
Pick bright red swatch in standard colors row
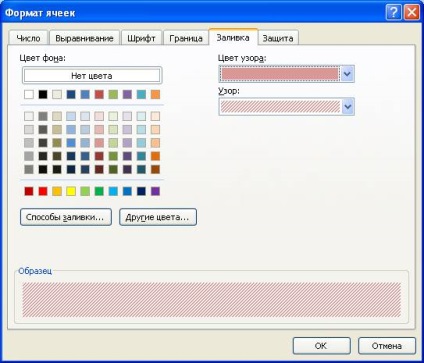tap(43, 191)
